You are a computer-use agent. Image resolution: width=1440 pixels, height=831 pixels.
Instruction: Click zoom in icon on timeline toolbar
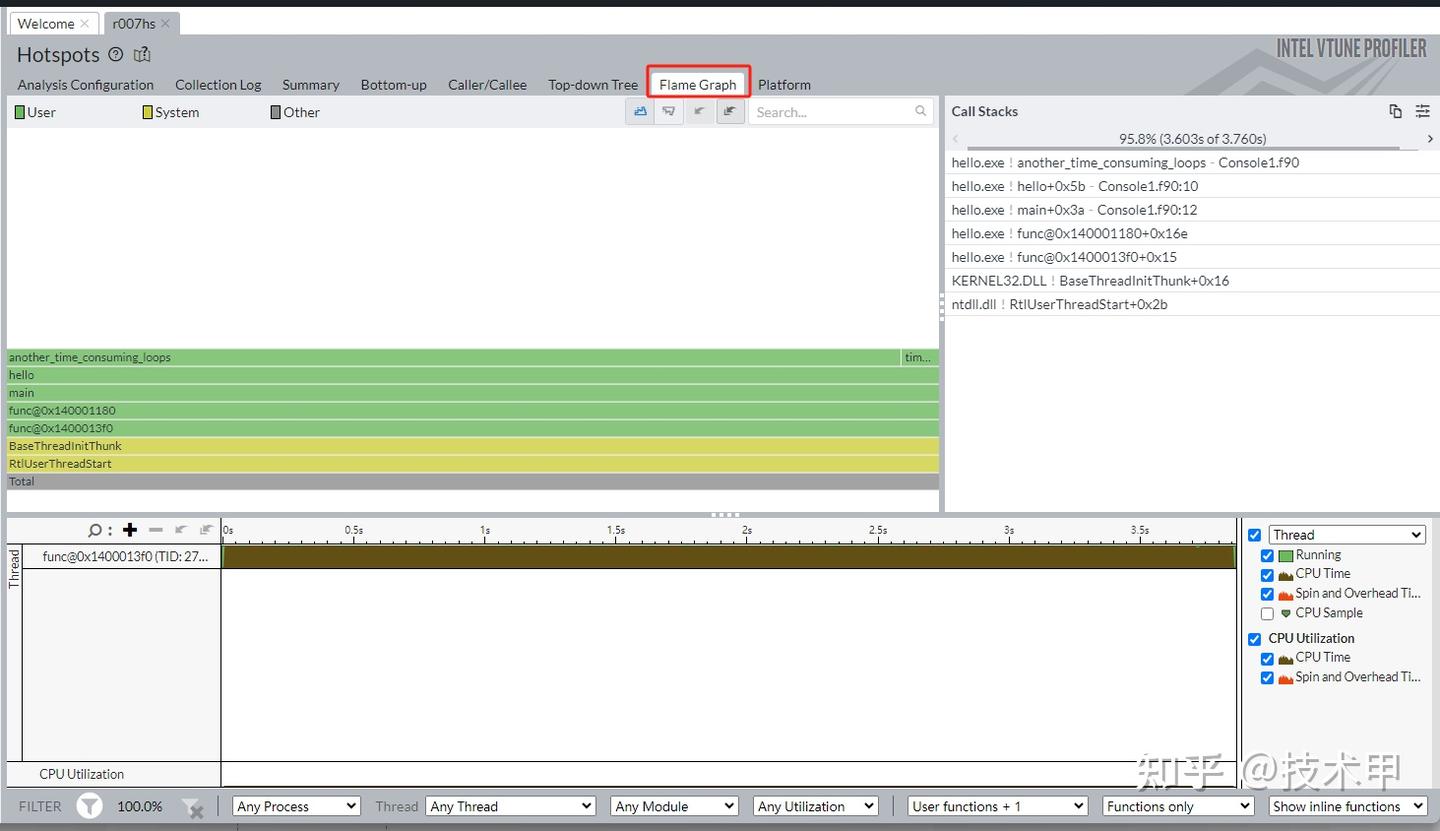coord(130,530)
